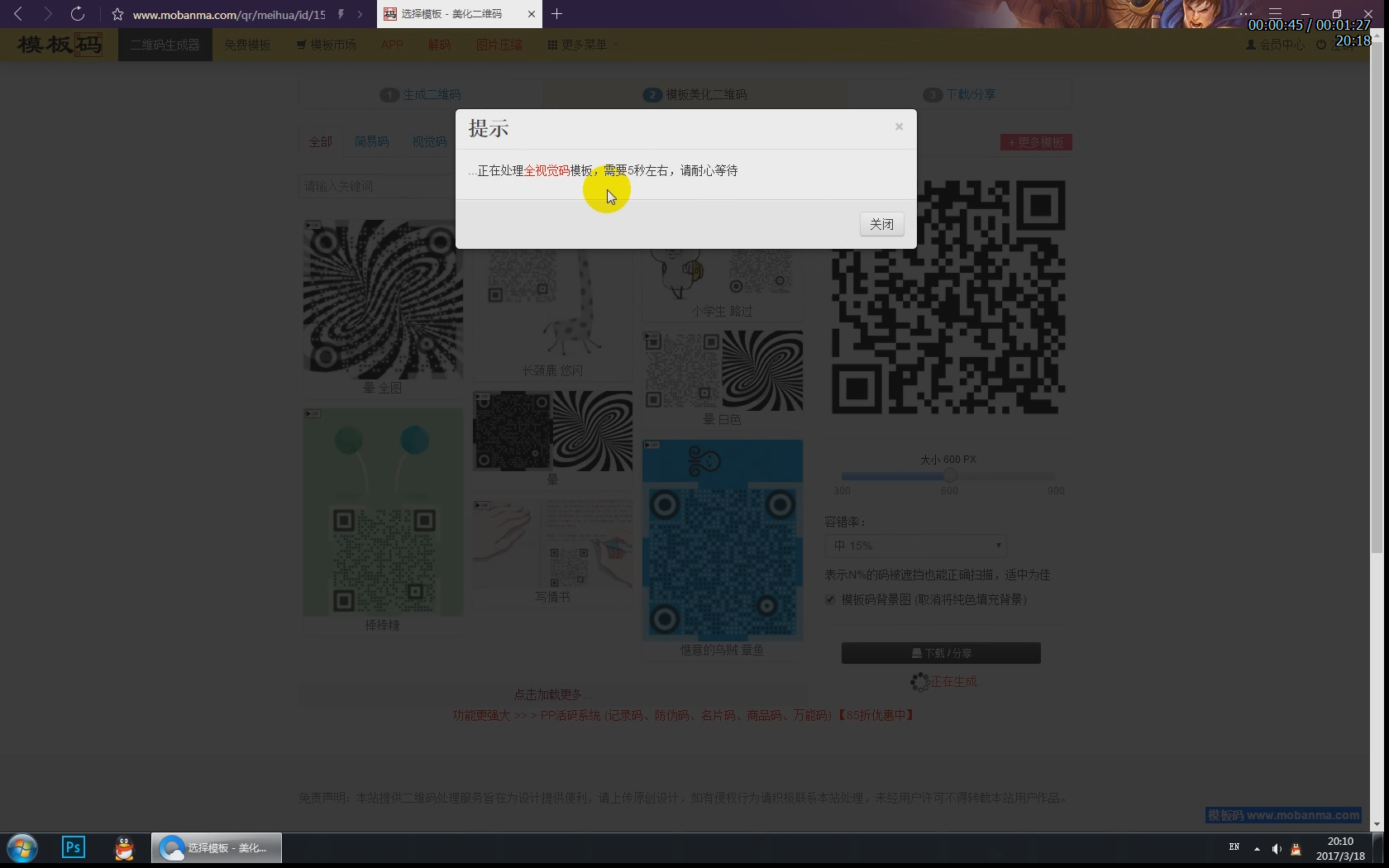Open the 图片压缩 nav link
1389x868 pixels.
coord(499,45)
